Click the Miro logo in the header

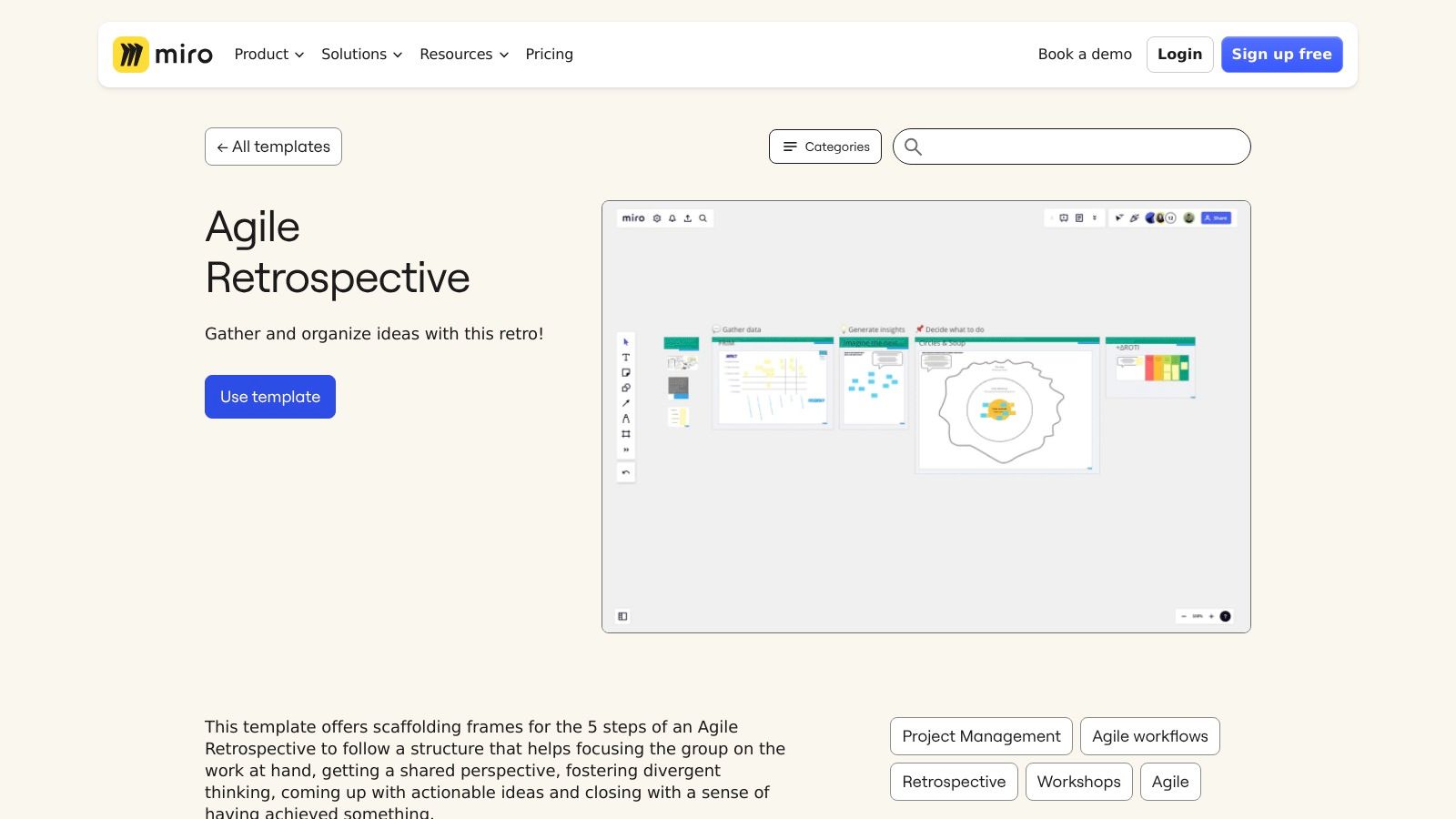(163, 55)
